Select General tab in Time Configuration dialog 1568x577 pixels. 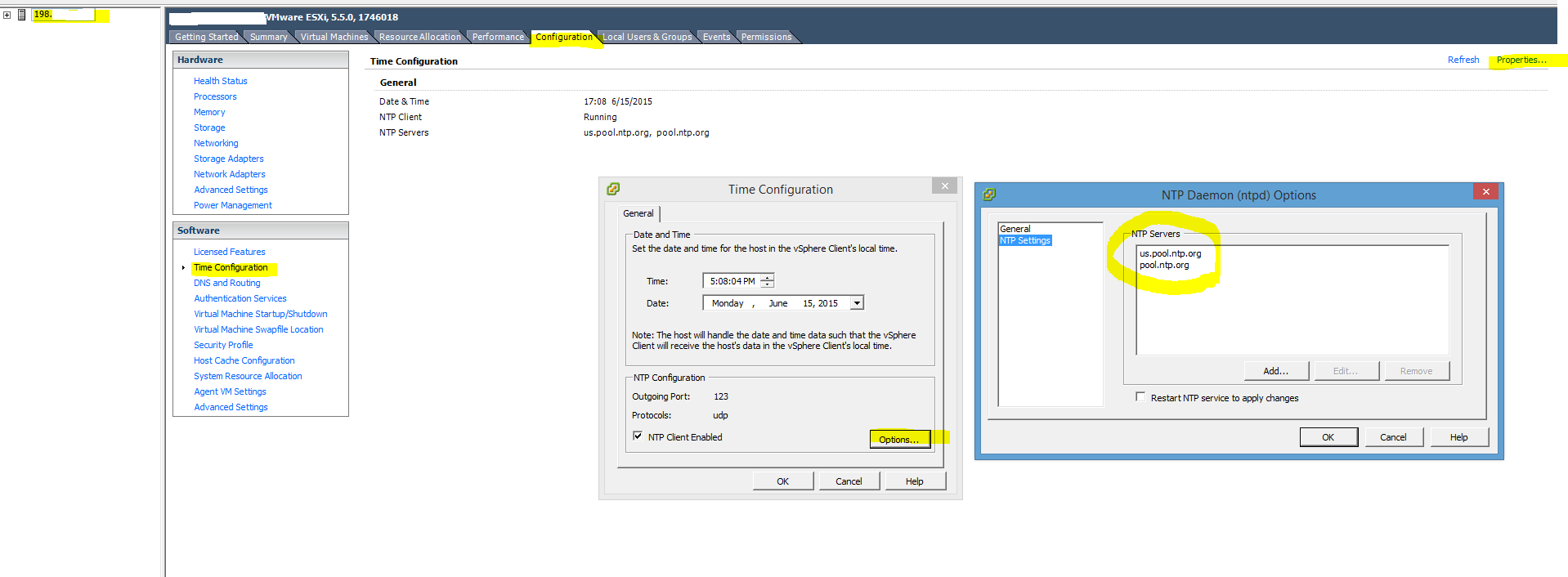click(x=638, y=213)
